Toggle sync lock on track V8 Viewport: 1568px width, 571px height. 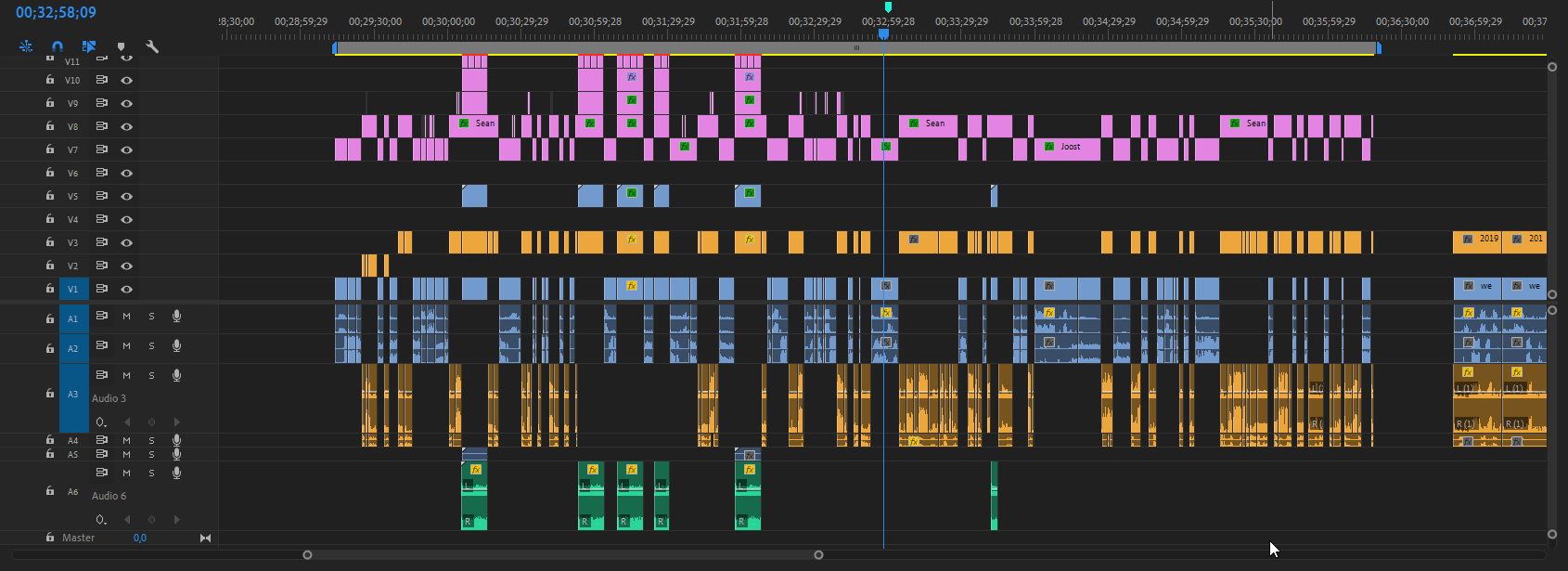pos(102,126)
